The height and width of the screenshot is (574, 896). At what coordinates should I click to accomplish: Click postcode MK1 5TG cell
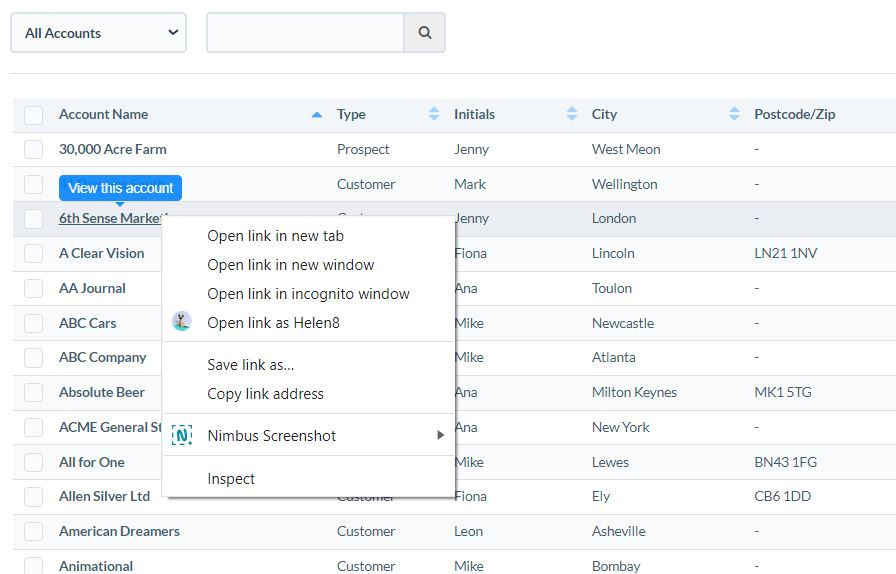[x=783, y=392]
